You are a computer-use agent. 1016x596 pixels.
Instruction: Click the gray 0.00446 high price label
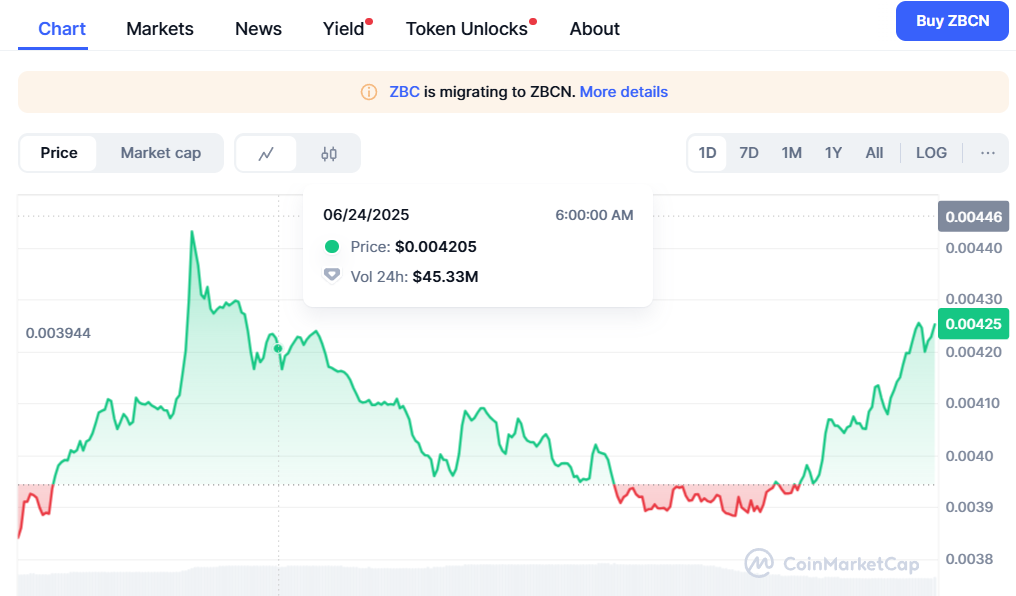coord(973,216)
